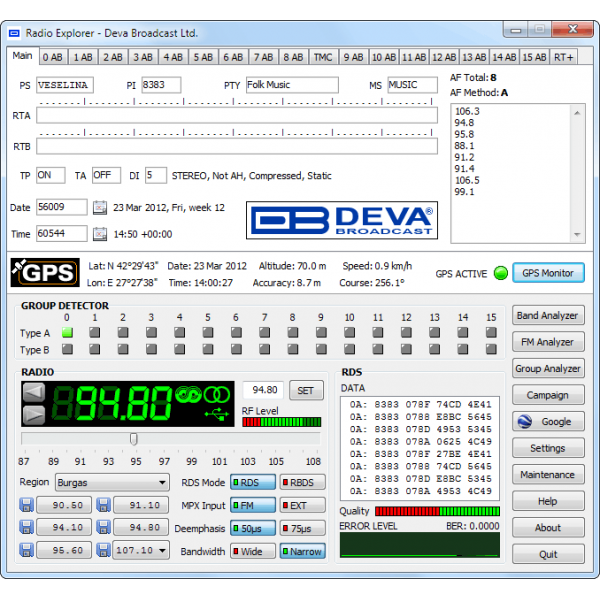Open the RT+ tab
This screenshot has width=600, height=600.
[x=564, y=57]
